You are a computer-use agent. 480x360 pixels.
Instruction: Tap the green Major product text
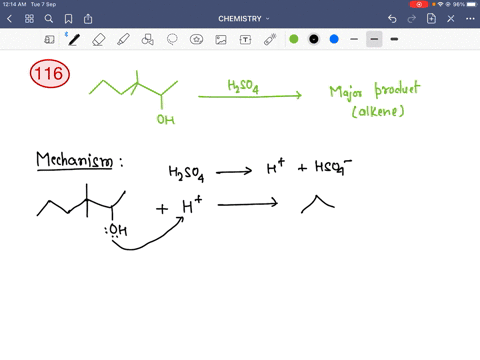[x=375, y=91]
